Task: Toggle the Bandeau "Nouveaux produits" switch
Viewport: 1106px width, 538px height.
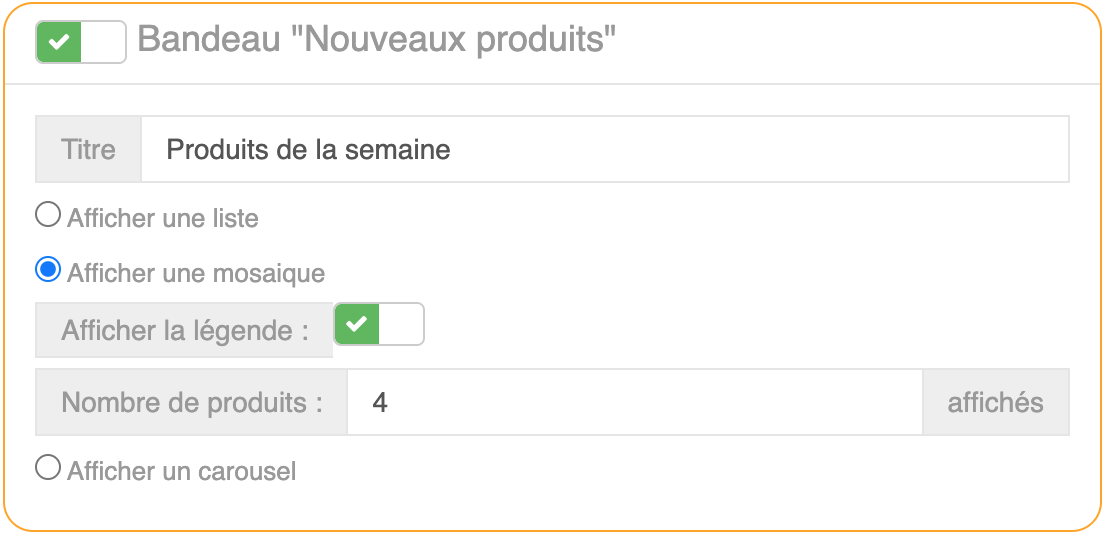Action: (x=81, y=42)
